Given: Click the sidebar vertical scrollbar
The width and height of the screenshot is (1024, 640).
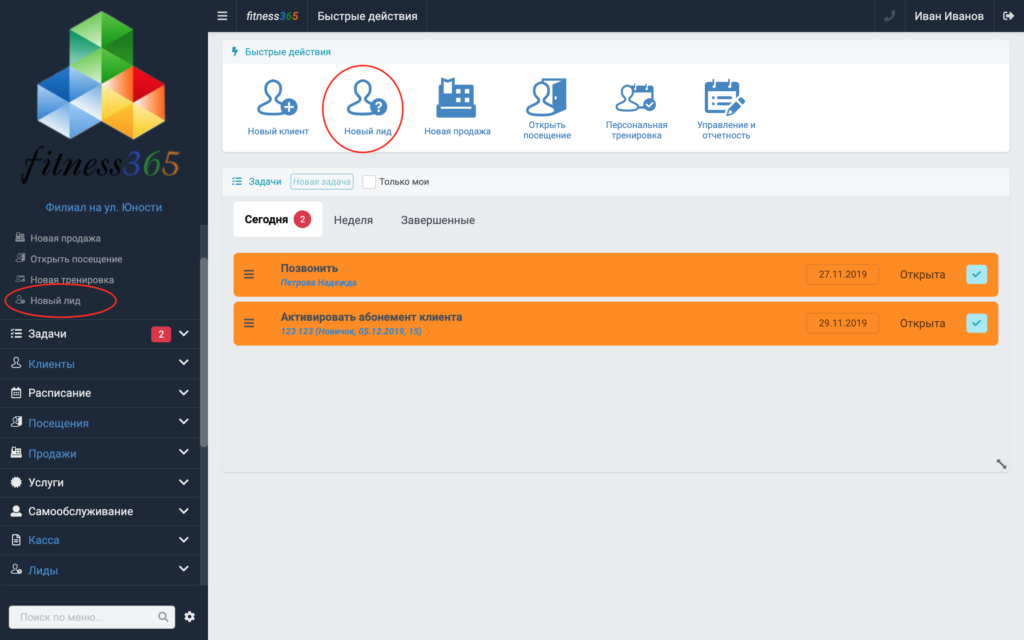Looking at the screenshot, I should click(x=204, y=353).
